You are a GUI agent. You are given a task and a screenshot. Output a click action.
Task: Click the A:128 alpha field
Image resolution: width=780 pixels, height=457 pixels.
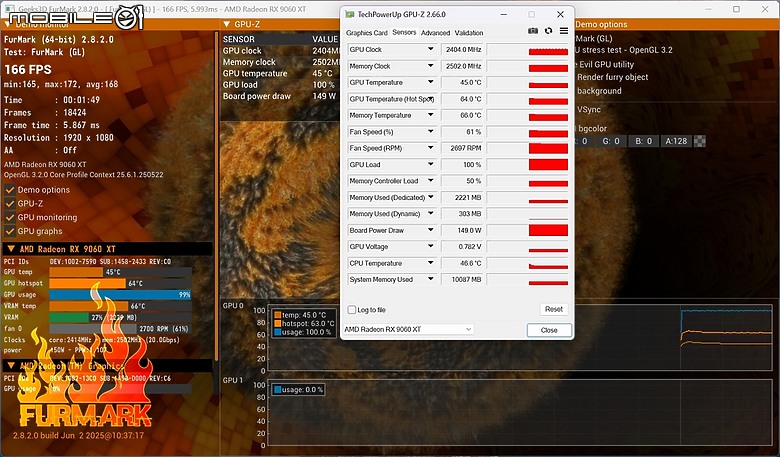coord(677,141)
